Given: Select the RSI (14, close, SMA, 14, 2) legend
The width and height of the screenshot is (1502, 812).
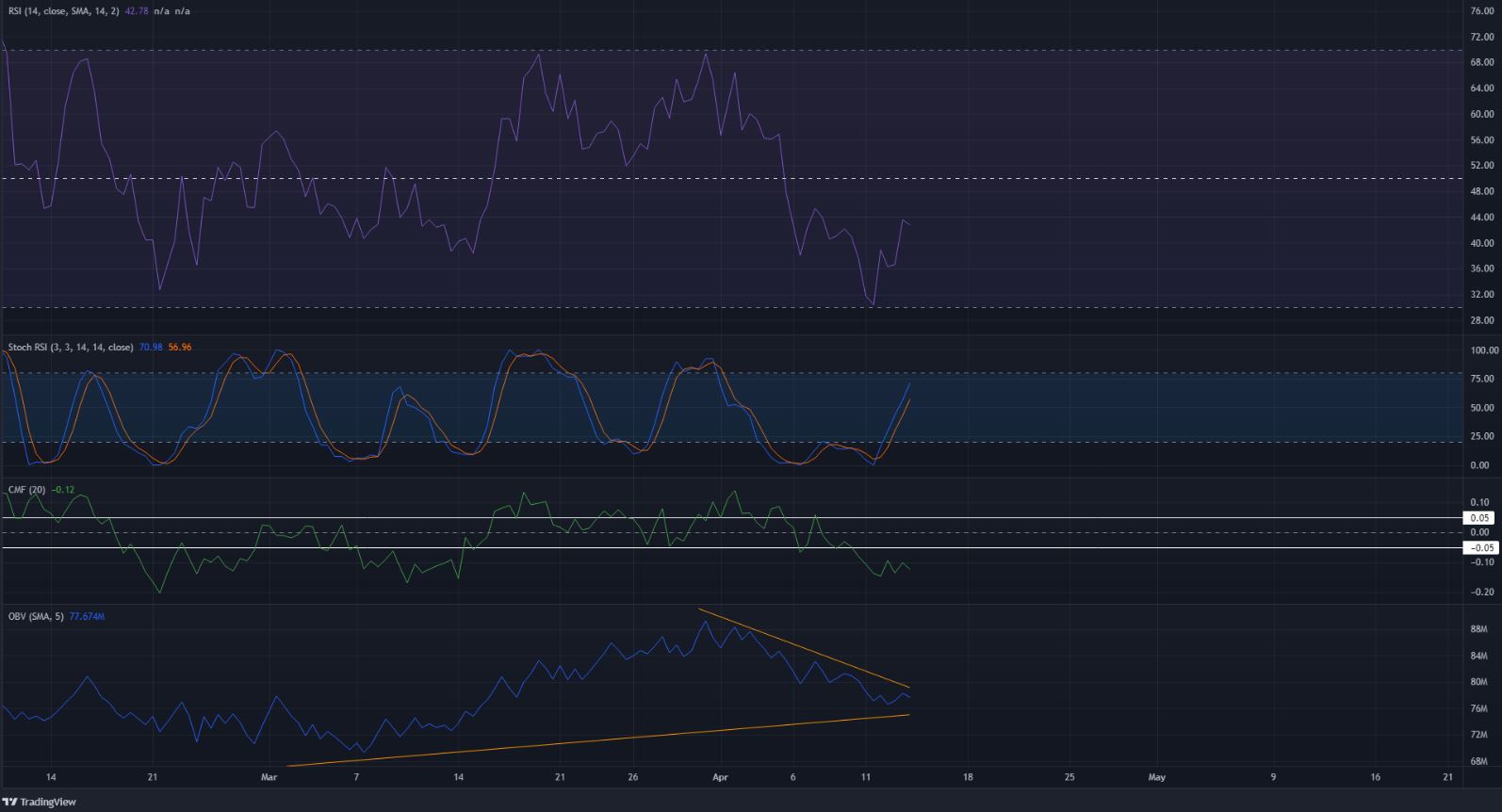Looking at the screenshot, I should pos(64,11).
